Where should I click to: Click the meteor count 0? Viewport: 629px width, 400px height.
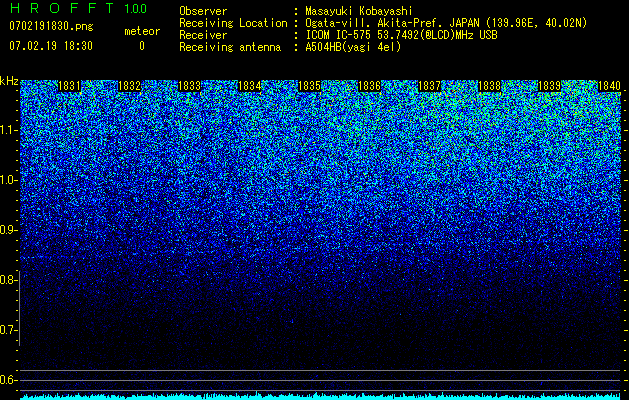click(142, 46)
